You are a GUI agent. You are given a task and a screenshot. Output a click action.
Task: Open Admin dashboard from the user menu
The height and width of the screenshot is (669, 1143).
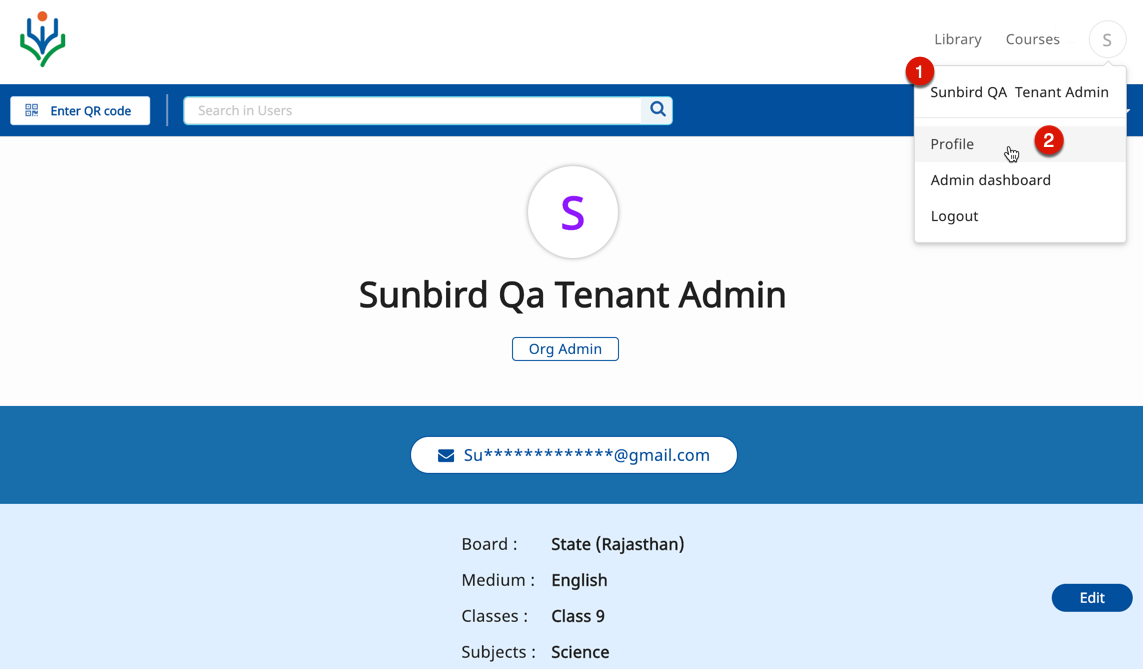pos(990,180)
